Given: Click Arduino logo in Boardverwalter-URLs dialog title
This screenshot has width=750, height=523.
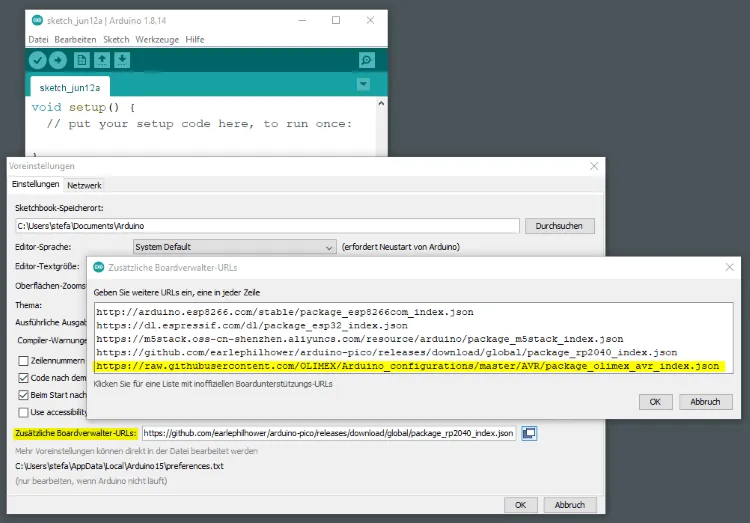Looking at the screenshot, I should (x=99, y=267).
